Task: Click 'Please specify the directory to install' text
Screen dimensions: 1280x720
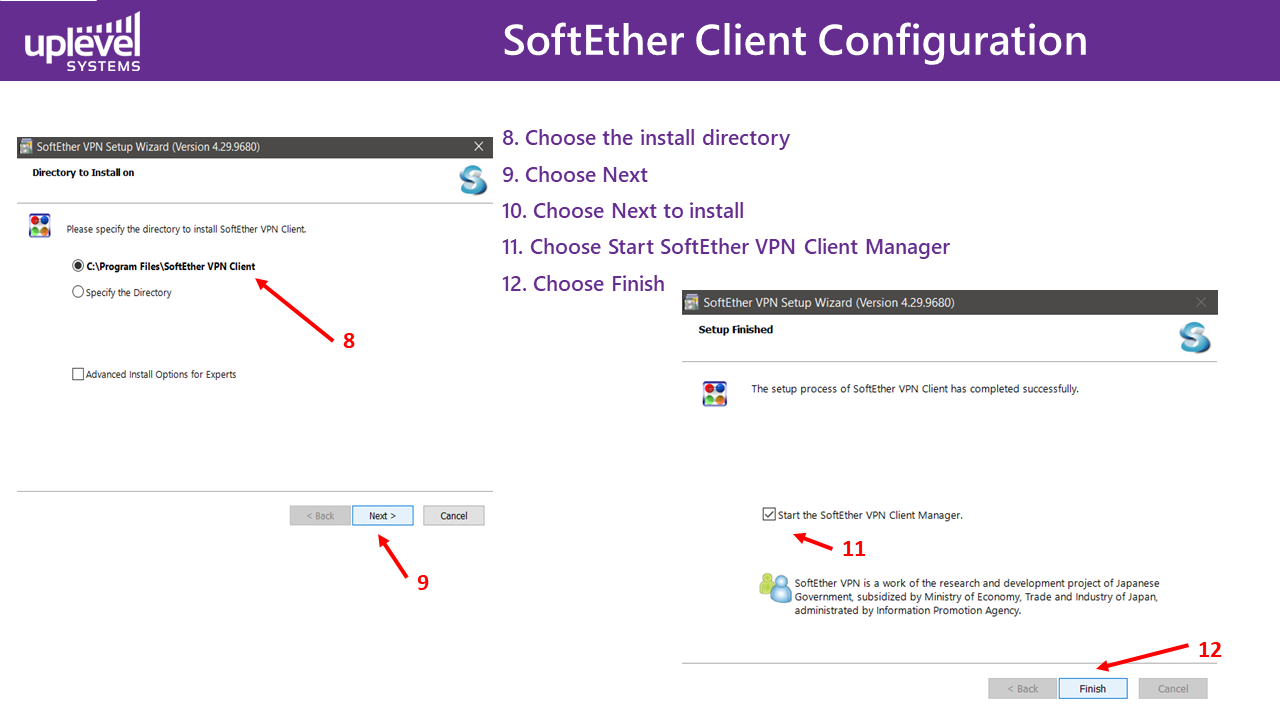Action: tap(186, 229)
